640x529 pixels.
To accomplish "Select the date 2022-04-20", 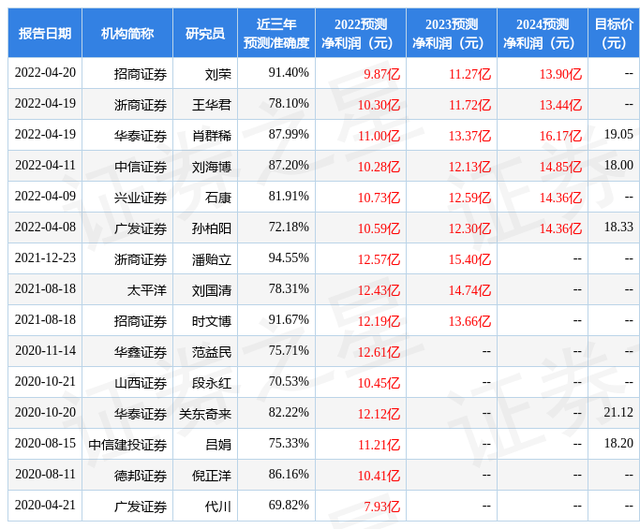I will click(x=45, y=73).
